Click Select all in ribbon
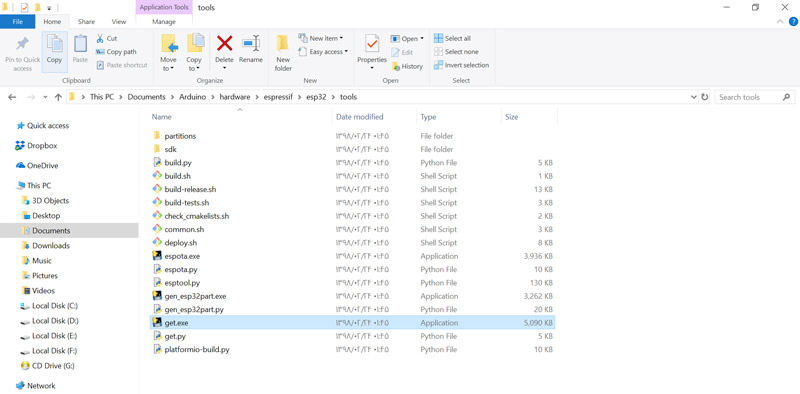This screenshot has width=800, height=394. pyautogui.click(x=452, y=38)
